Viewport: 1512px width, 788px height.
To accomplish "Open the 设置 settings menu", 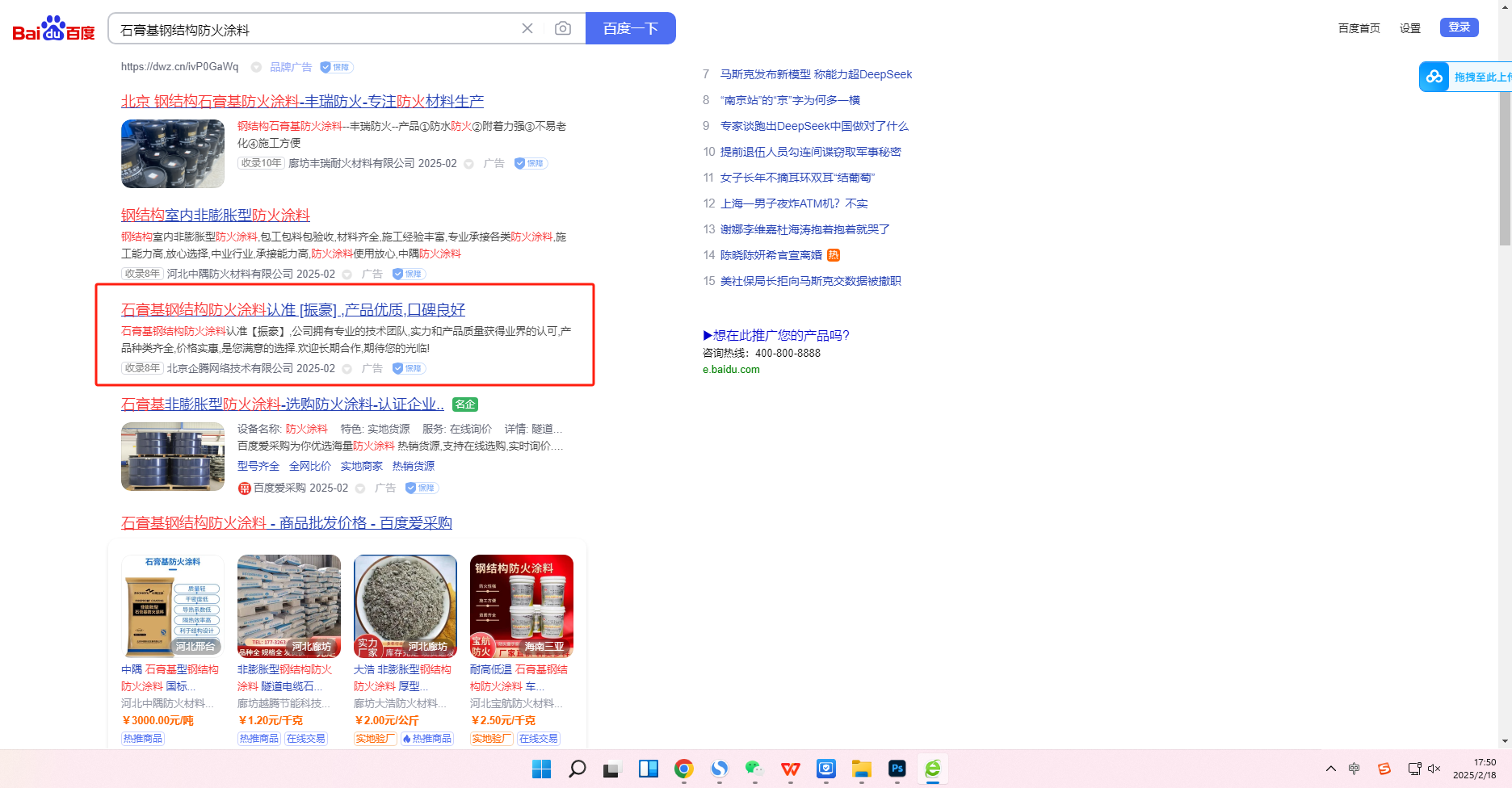I will click(1410, 28).
